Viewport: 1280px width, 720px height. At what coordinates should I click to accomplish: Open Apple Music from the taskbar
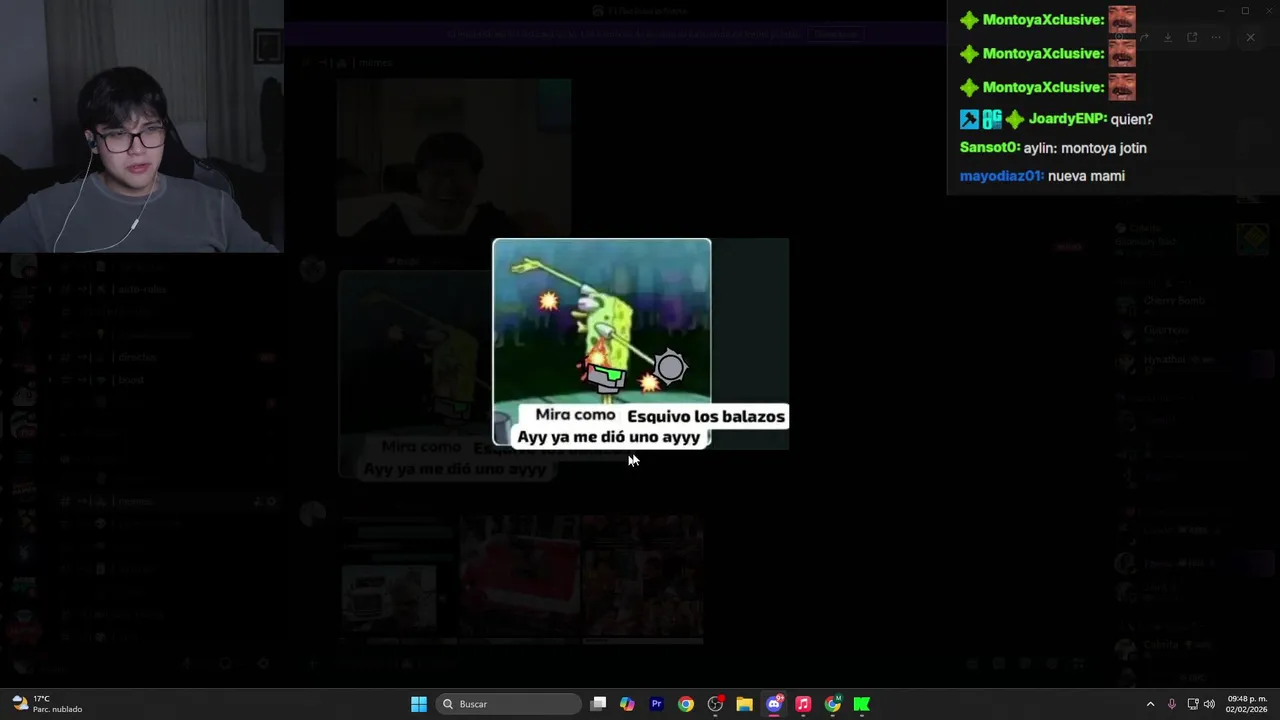pos(803,704)
